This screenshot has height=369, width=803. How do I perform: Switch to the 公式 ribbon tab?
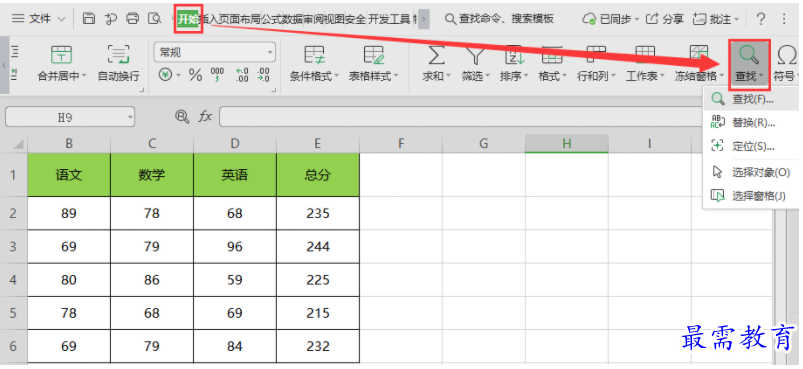[x=270, y=19]
